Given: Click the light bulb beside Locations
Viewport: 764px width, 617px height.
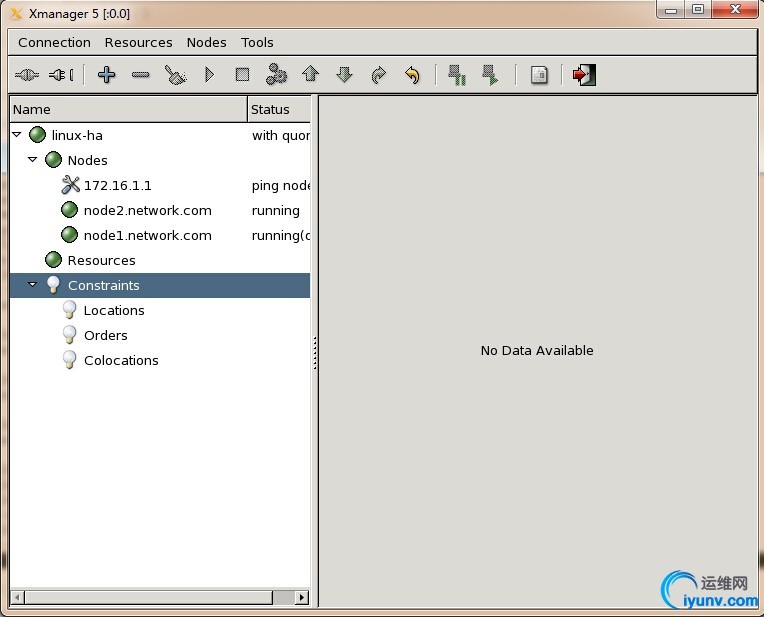Looking at the screenshot, I should click(70, 309).
